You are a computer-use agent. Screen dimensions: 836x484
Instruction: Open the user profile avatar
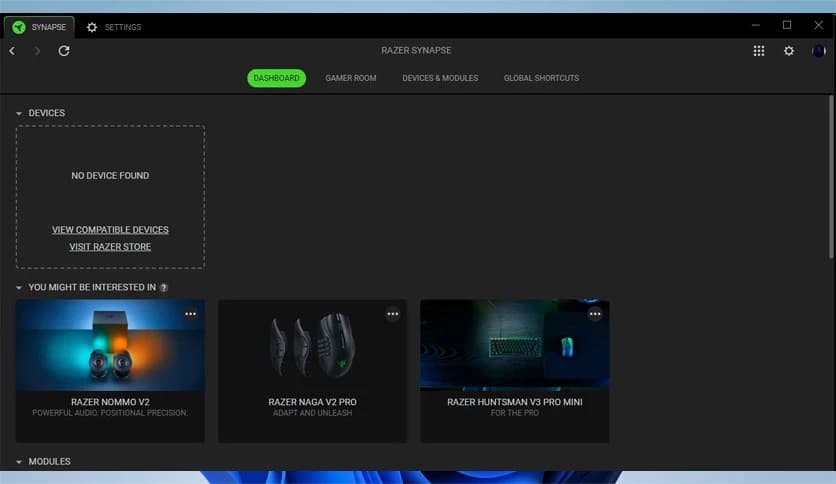[818, 51]
